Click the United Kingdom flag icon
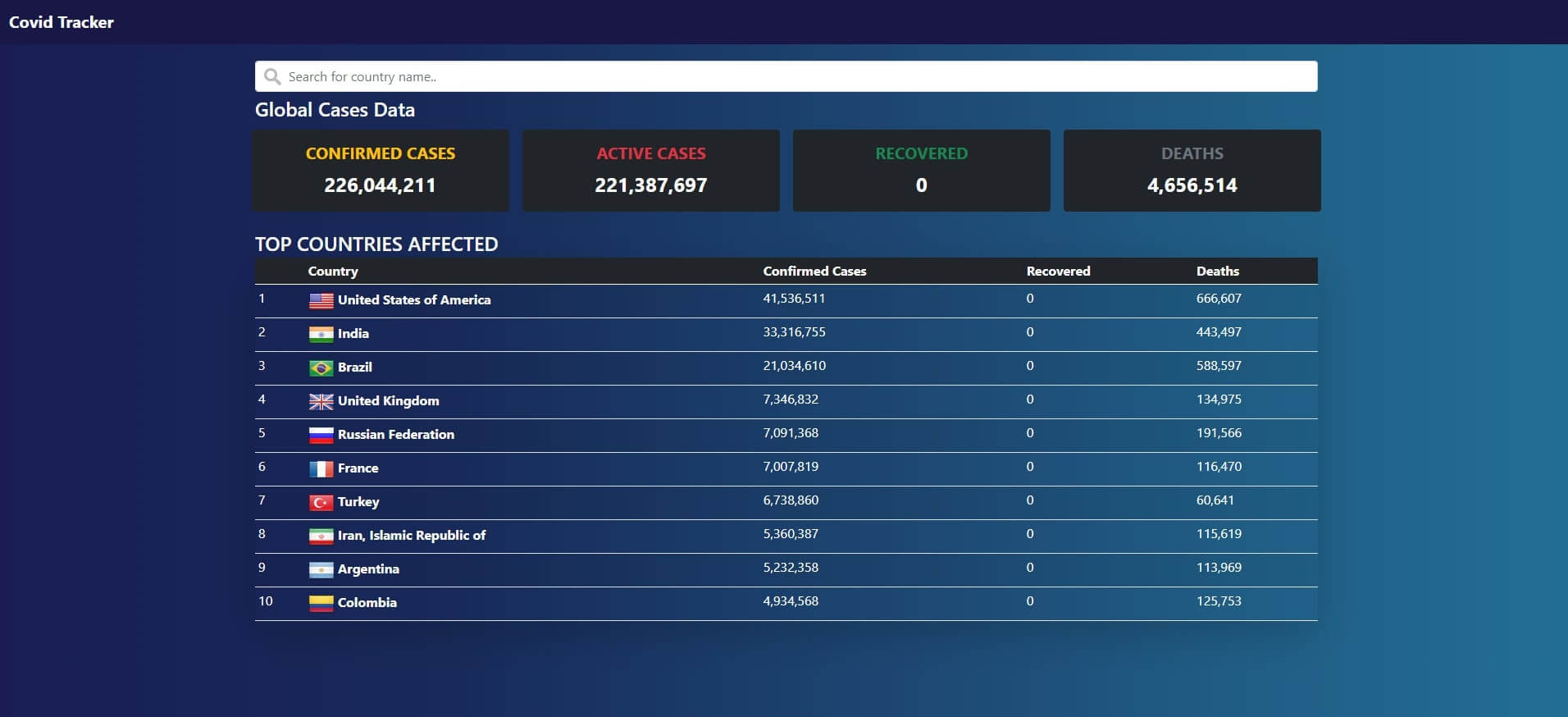Viewport: 1568px width, 717px height. tap(321, 402)
